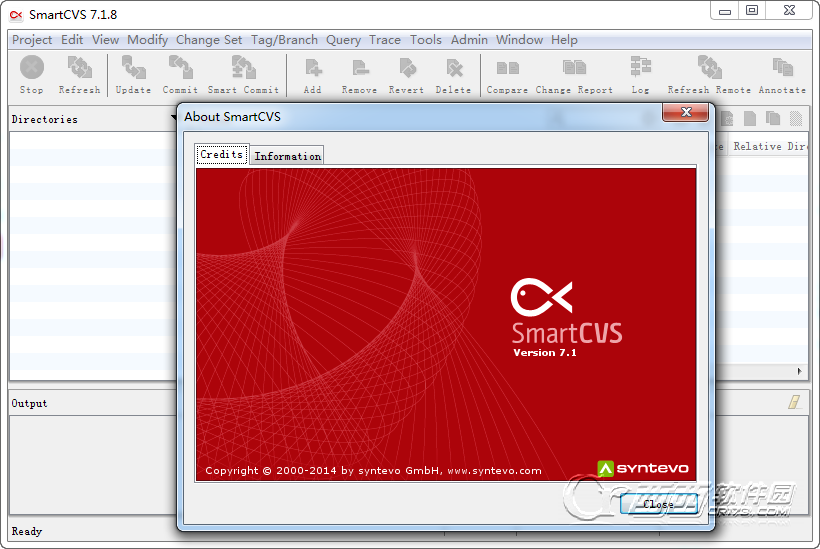Click the Add toolbar icon
Image resolution: width=820 pixels, height=549 pixels.
click(x=313, y=68)
